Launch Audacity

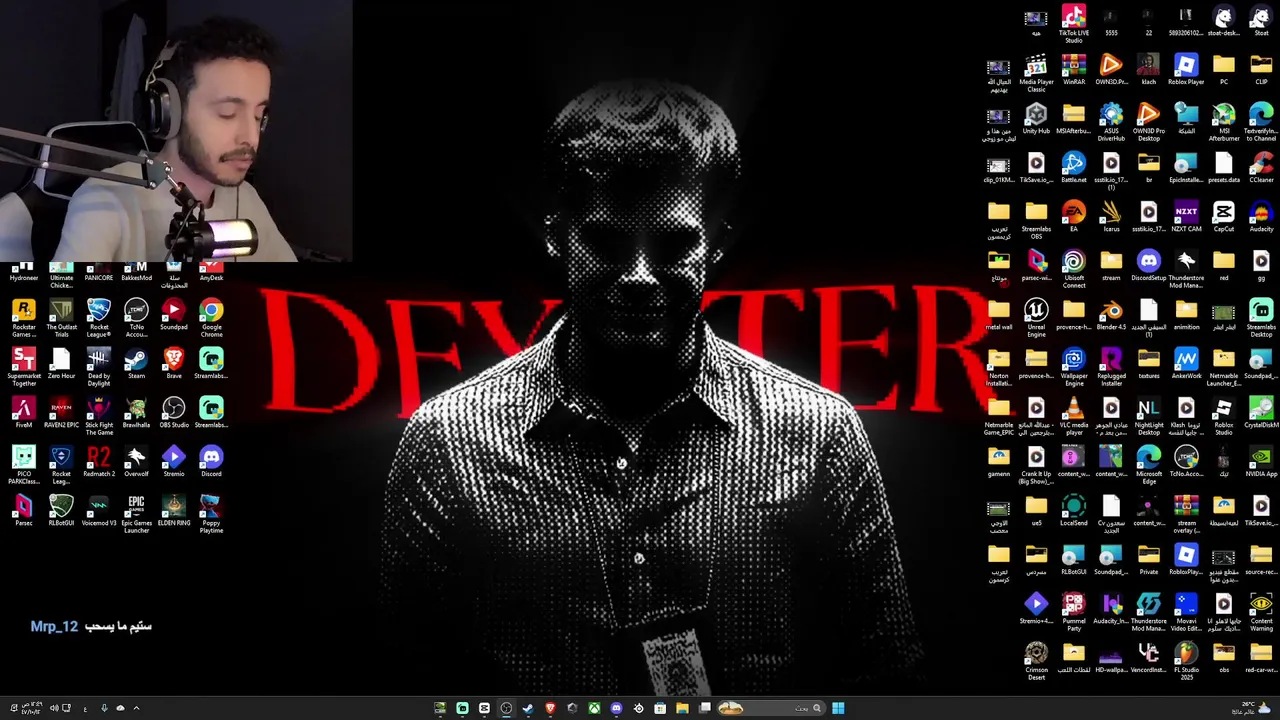coord(1261,216)
